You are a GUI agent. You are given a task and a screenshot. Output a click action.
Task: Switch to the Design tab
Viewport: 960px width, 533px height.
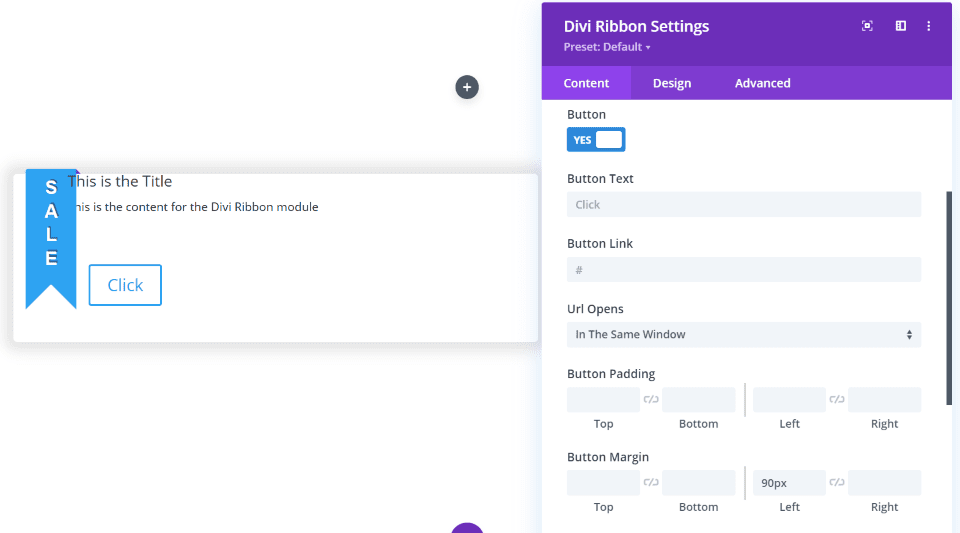[672, 83]
